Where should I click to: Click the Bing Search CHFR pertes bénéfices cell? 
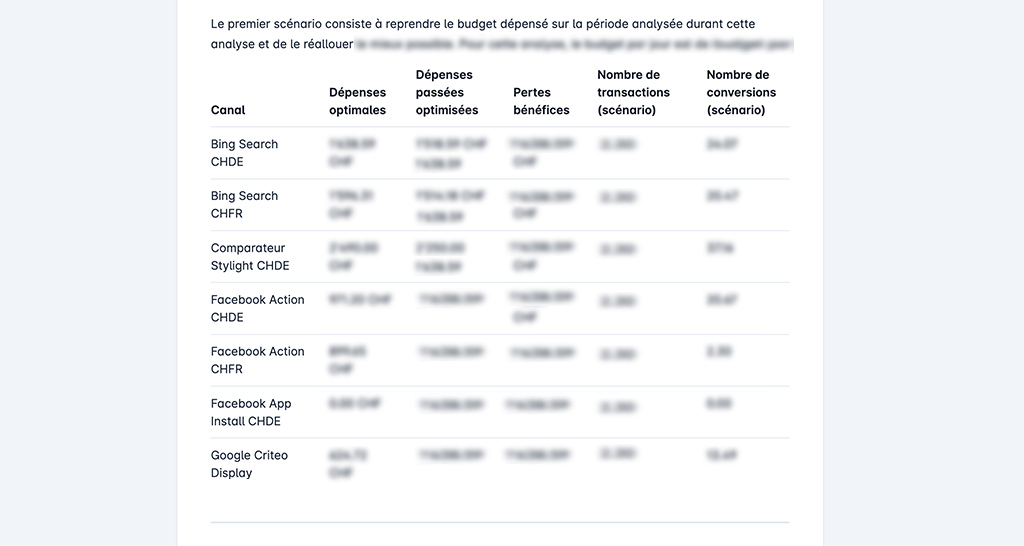[541, 204]
